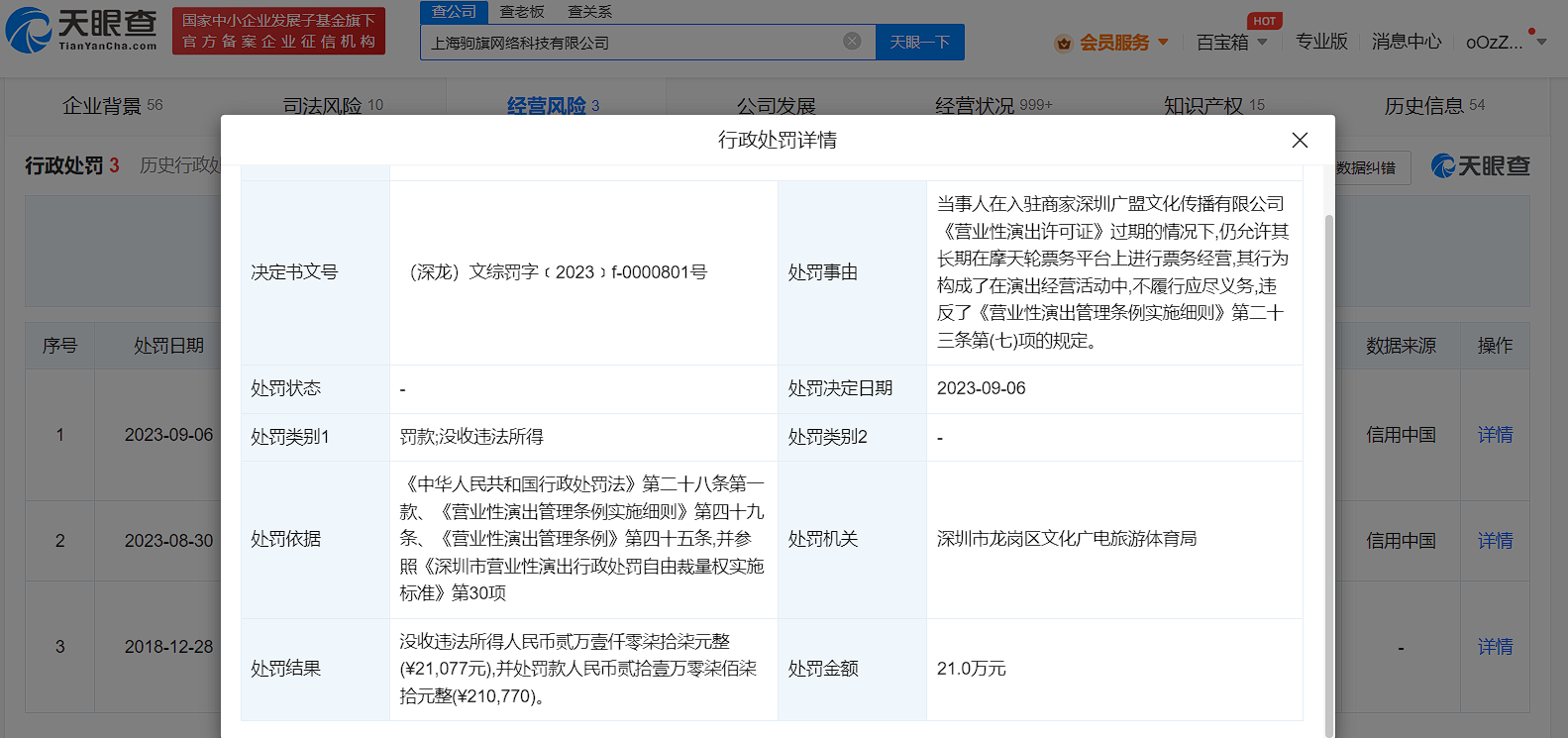The image size is (1568, 738).
Task: Open 详情 for row 2018-12-28
Action: pos(1495,647)
